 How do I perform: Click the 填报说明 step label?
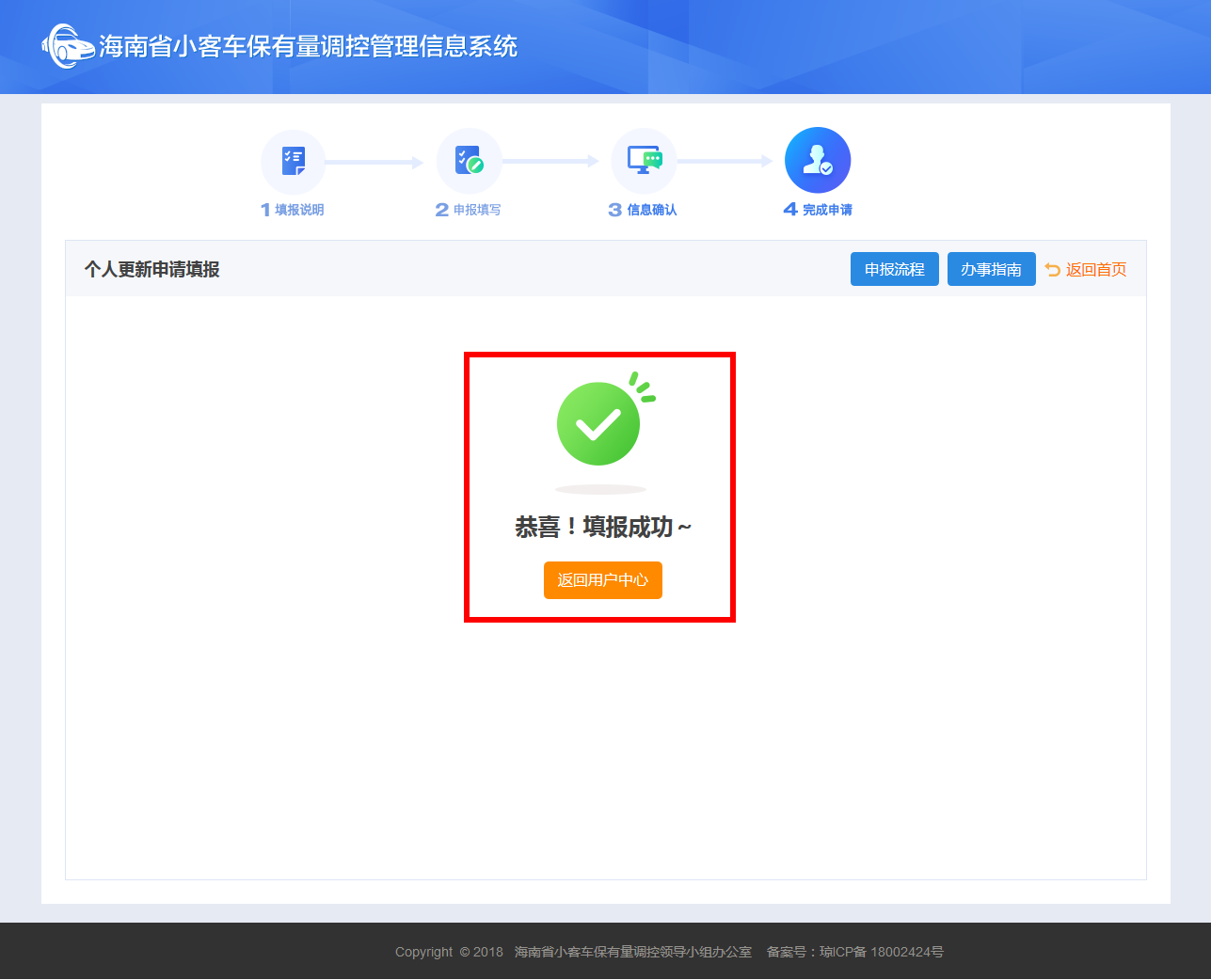(299, 210)
